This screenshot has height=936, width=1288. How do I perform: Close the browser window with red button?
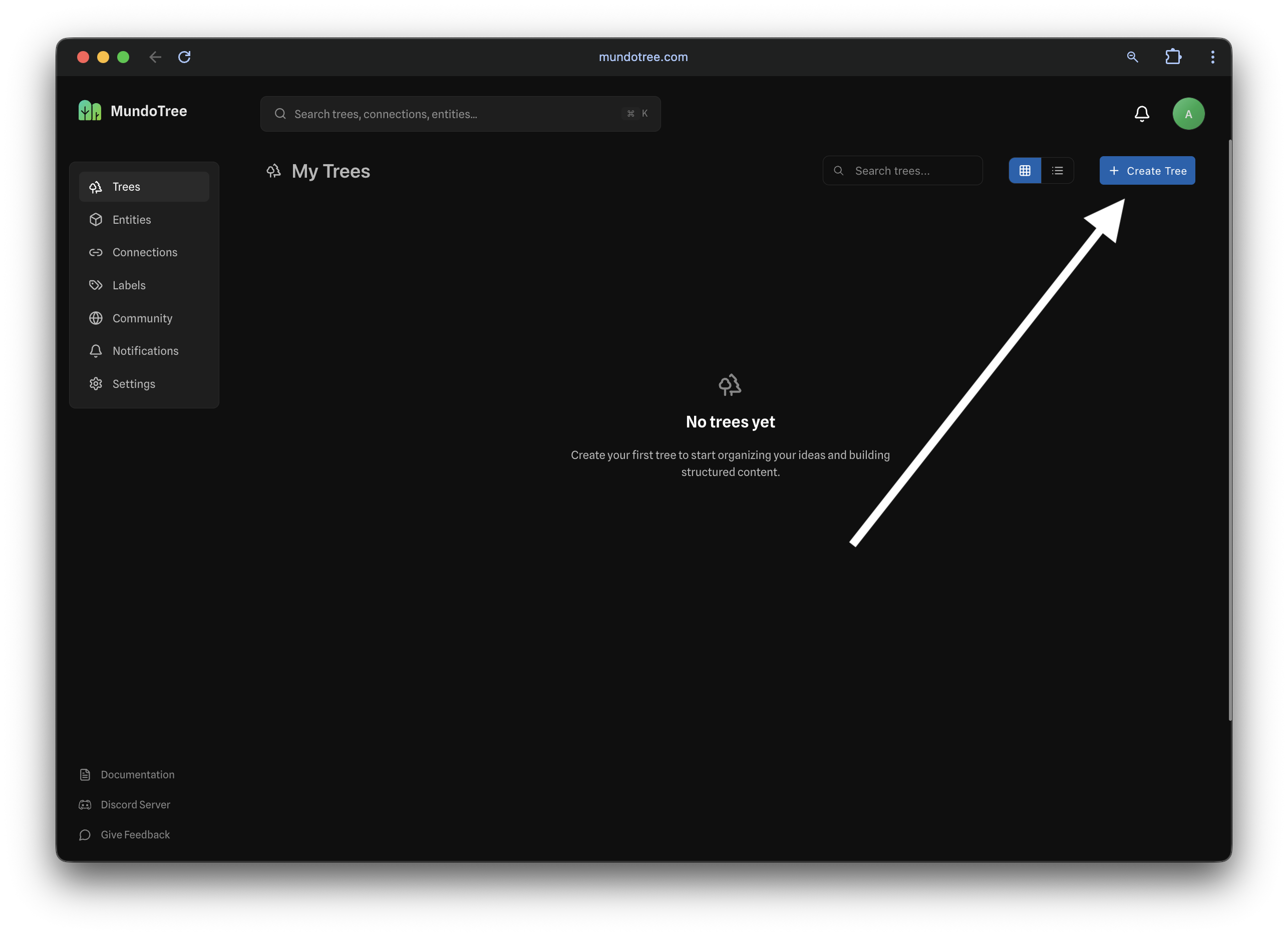(83, 57)
